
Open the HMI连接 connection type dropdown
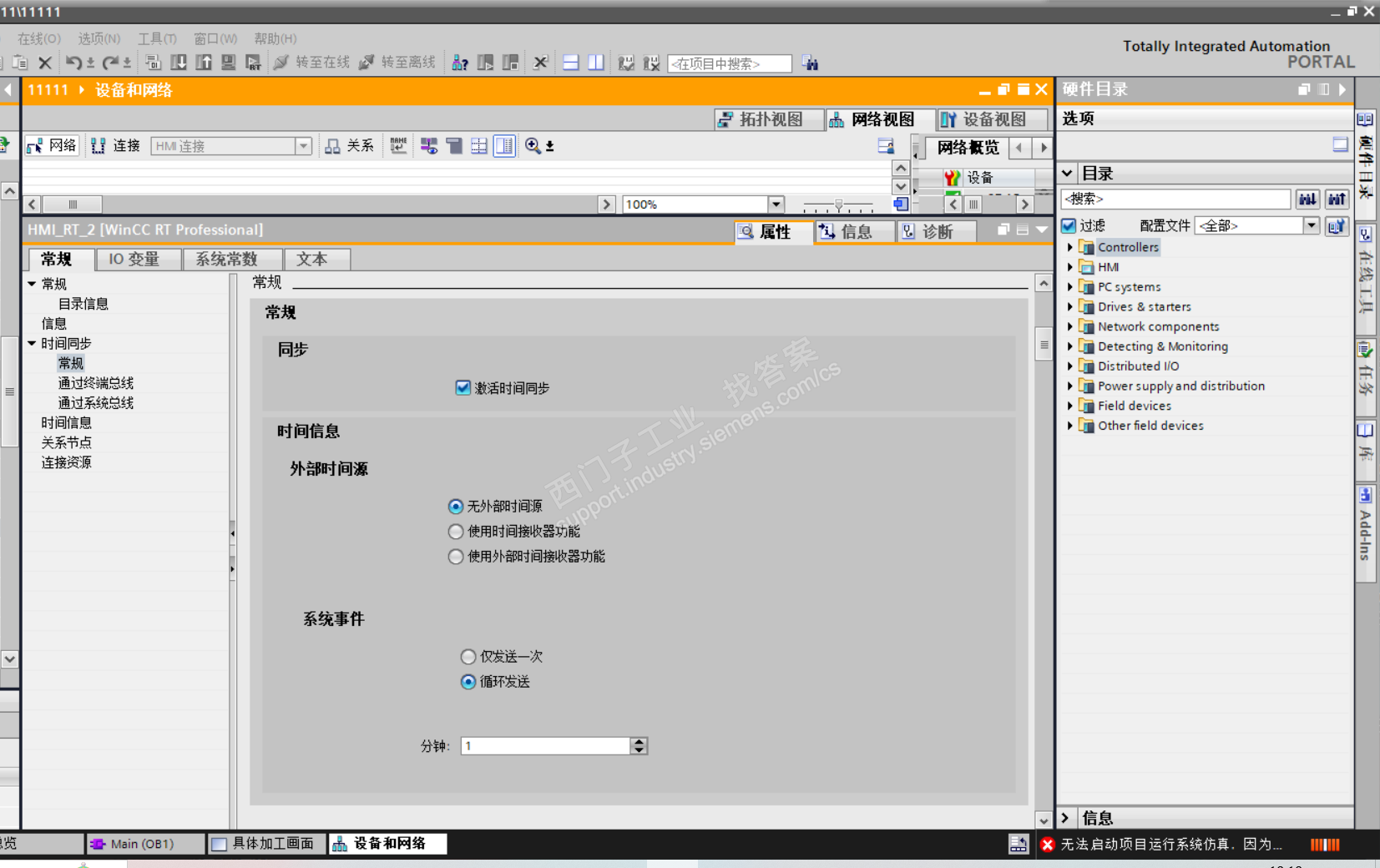coord(303,146)
